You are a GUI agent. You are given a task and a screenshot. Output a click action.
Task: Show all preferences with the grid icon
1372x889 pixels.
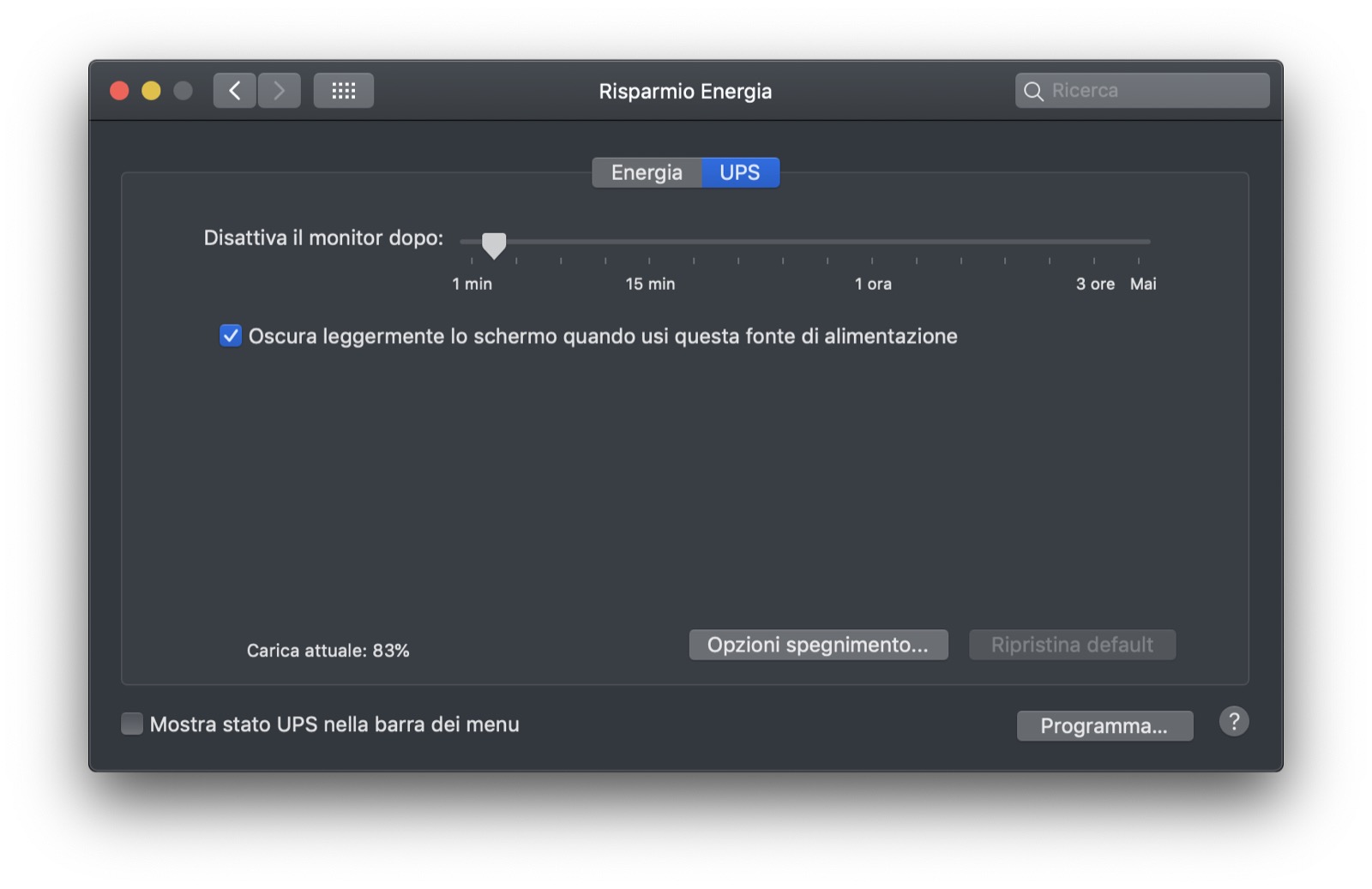[343, 90]
